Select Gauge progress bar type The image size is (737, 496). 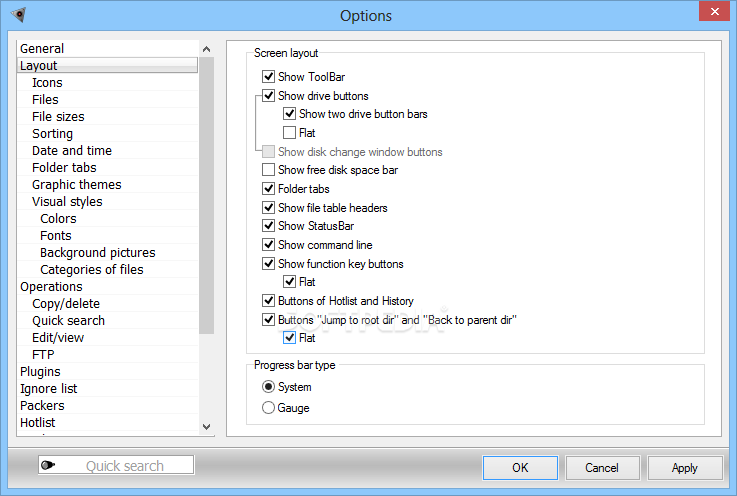[x=268, y=407]
